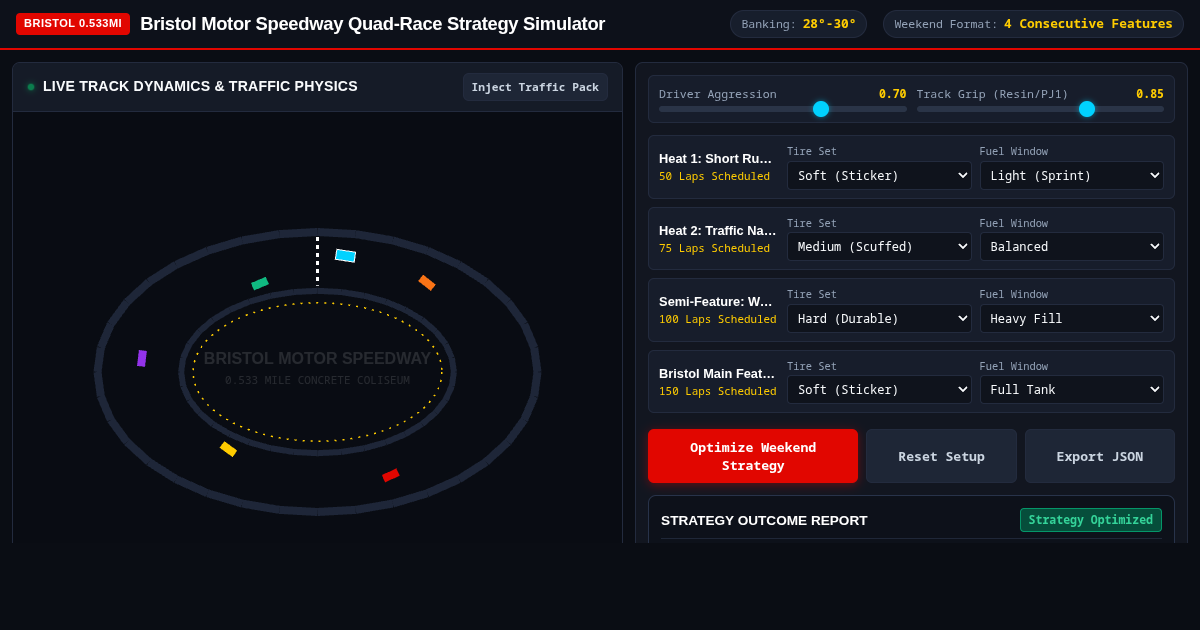Image resolution: width=1200 pixels, height=630 pixels.
Task: Click Optimize Weekend Strategy button
Action: [753, 456]
